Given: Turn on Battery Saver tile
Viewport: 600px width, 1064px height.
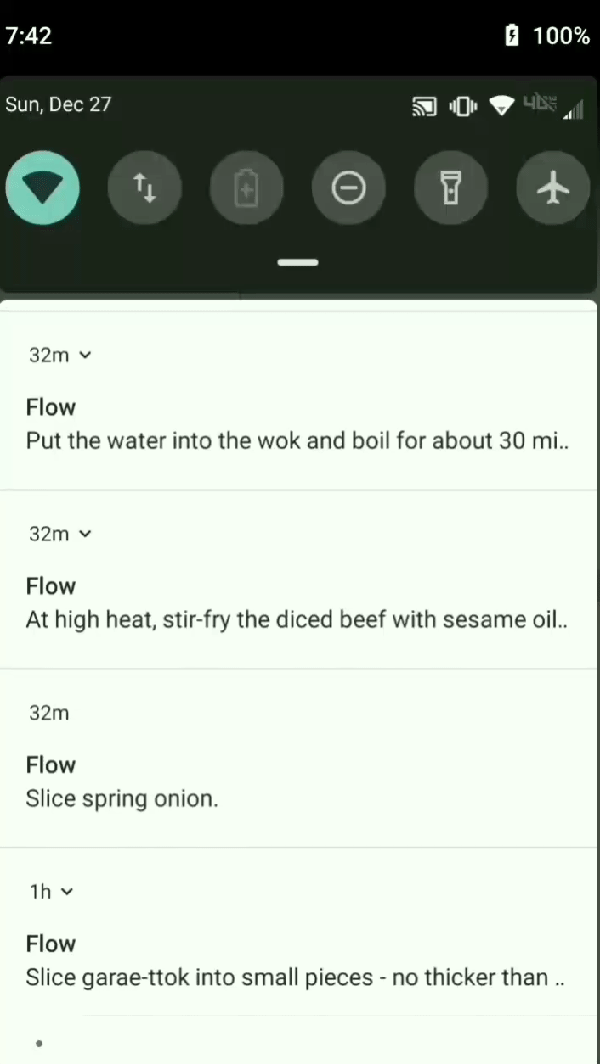Looking at the screenshot, I should point(247,188).
